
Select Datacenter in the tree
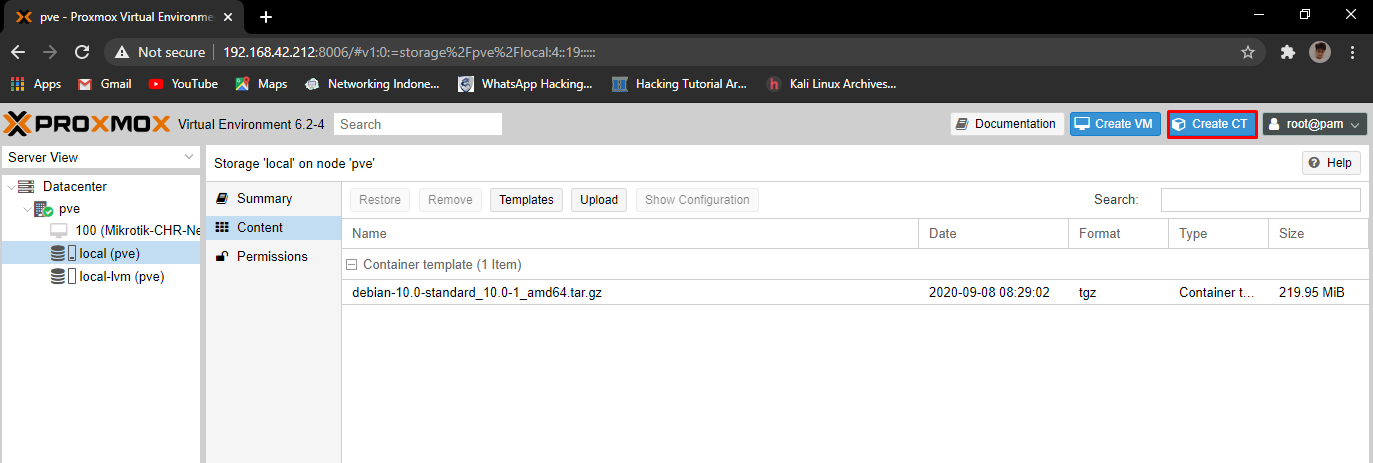point(74,187)
